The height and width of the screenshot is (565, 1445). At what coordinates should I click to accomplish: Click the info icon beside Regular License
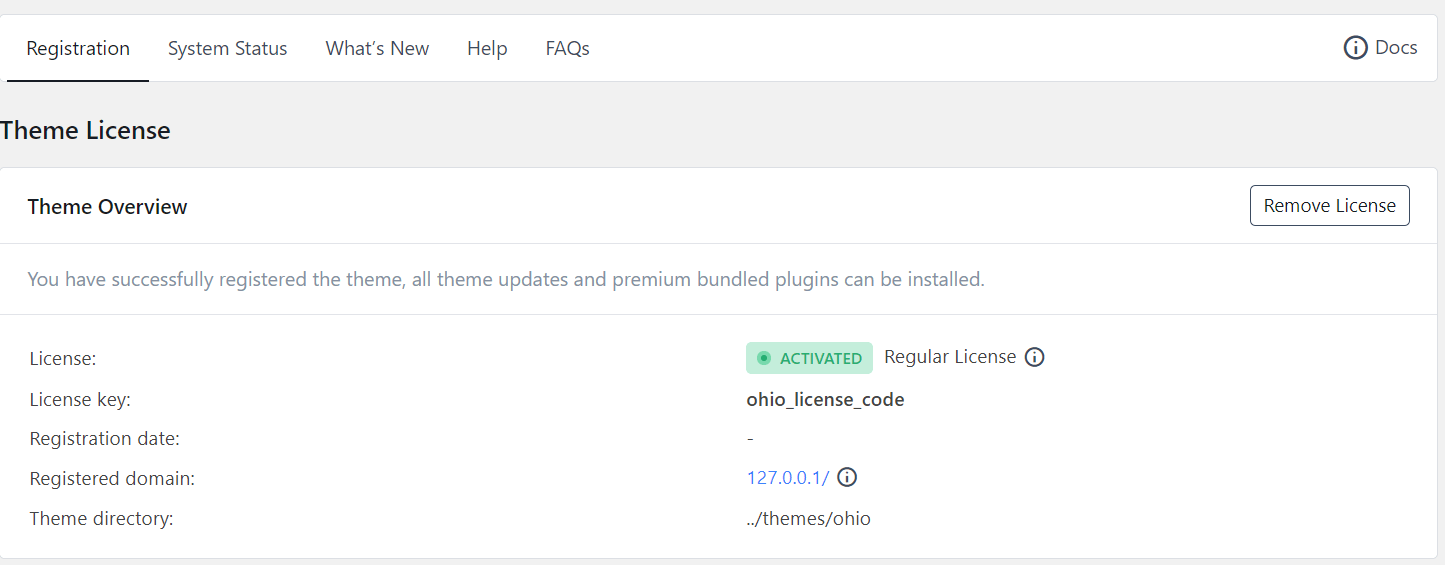pyautogui.click(x=1035, y=357)
